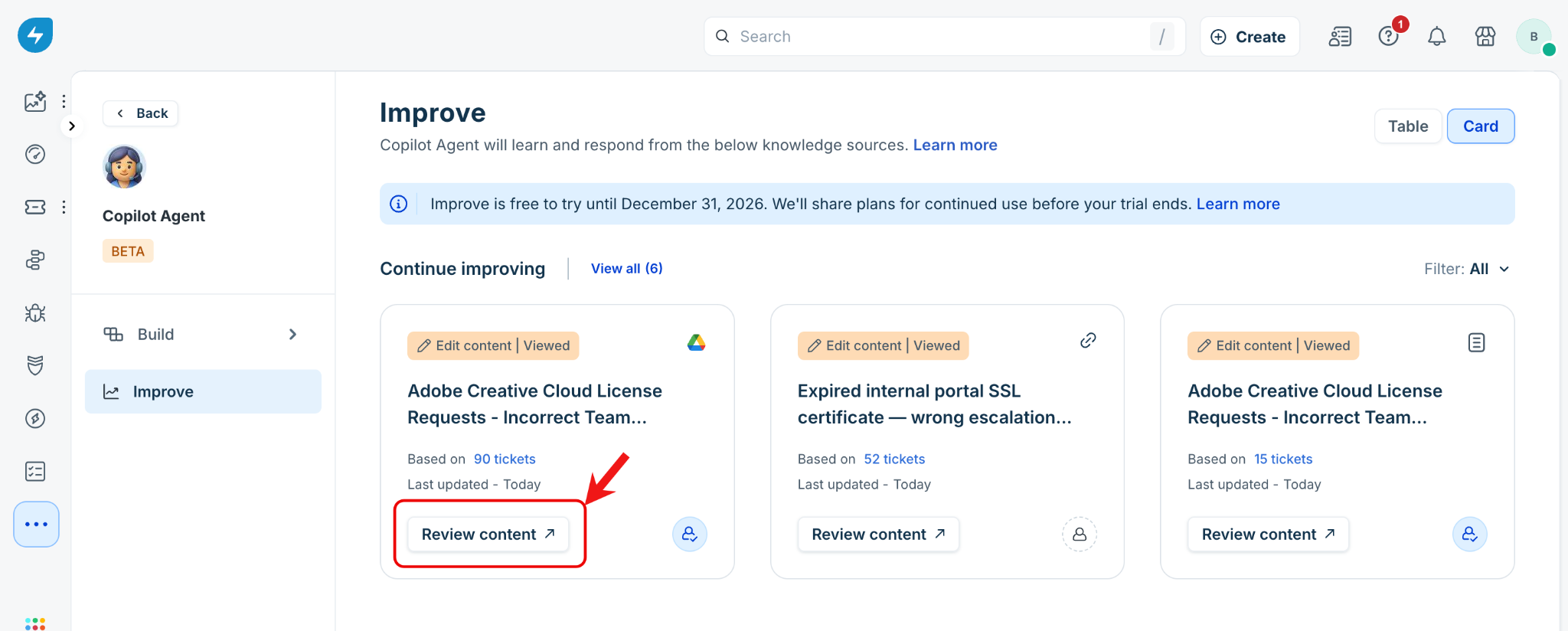Open the bug icon in sidebar

tap(35, 313)
